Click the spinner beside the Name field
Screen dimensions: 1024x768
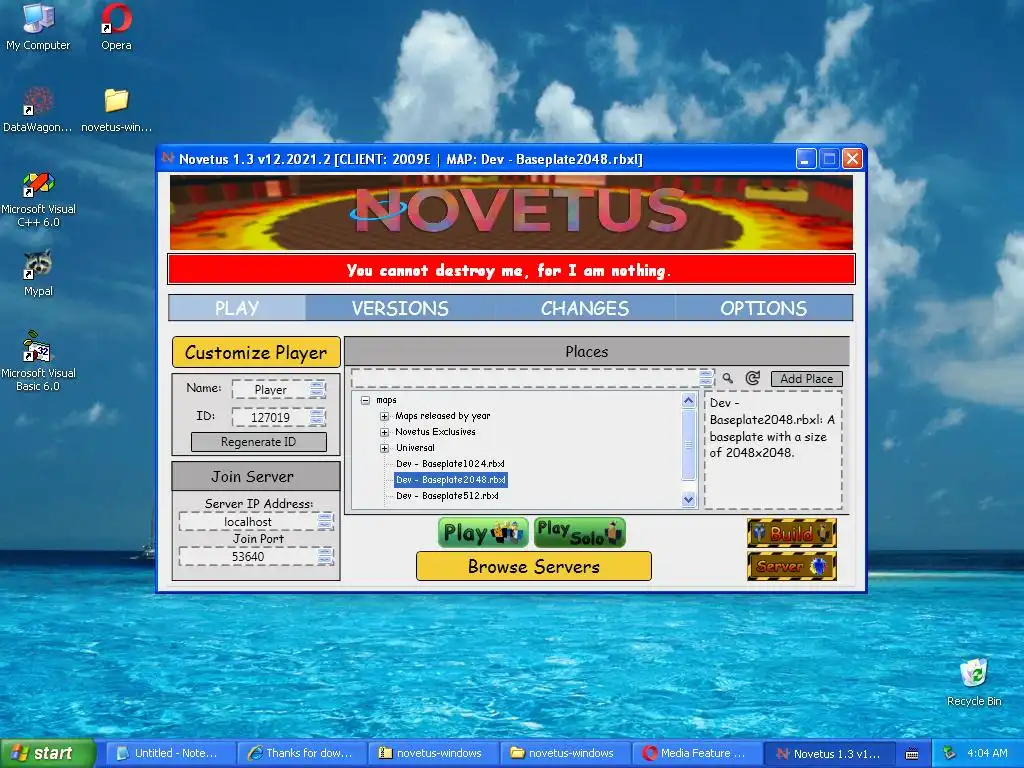point(317,389)
